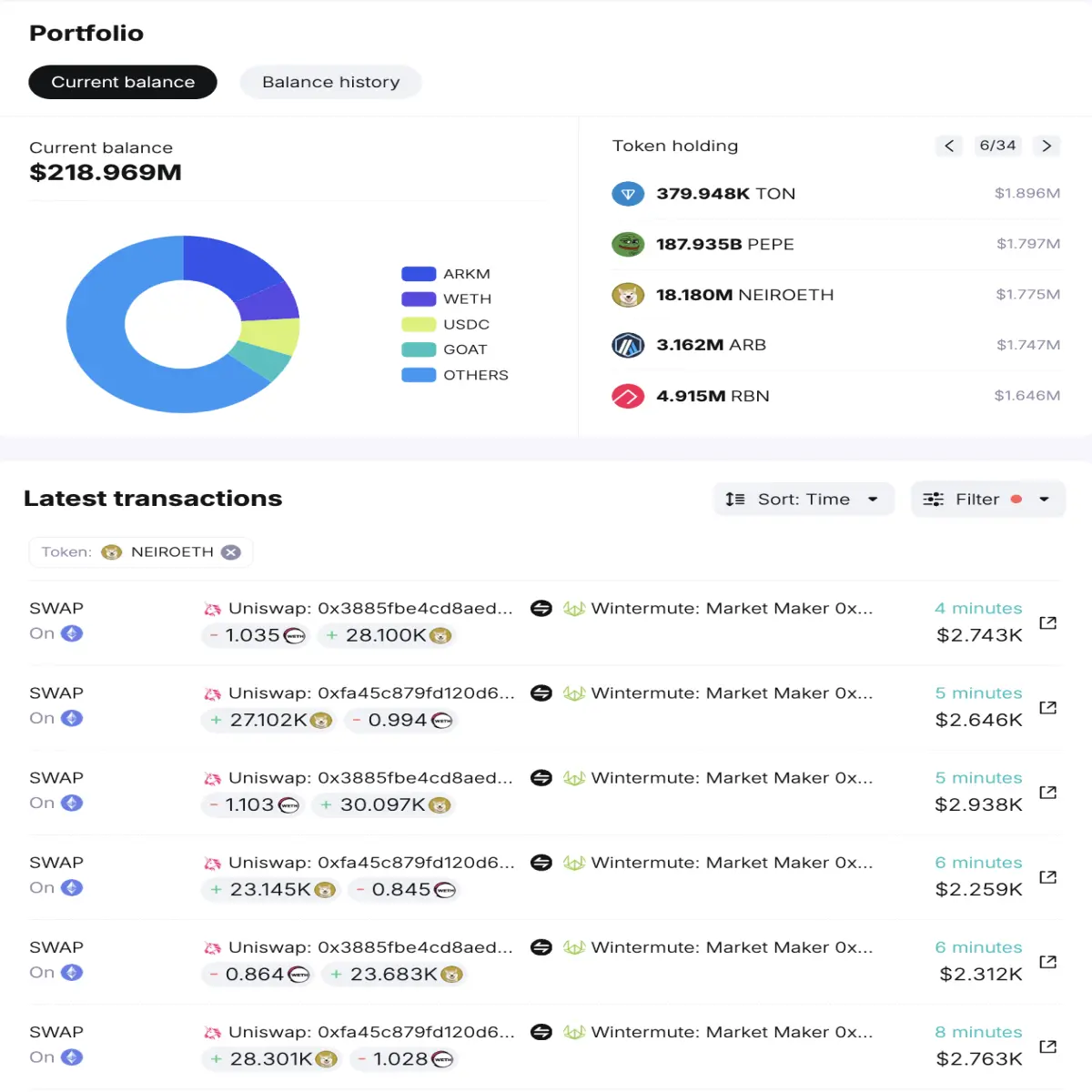Click the 28.100K NEIROETH amount chip
The image size is (1092, 1092).
coord(387,635)
